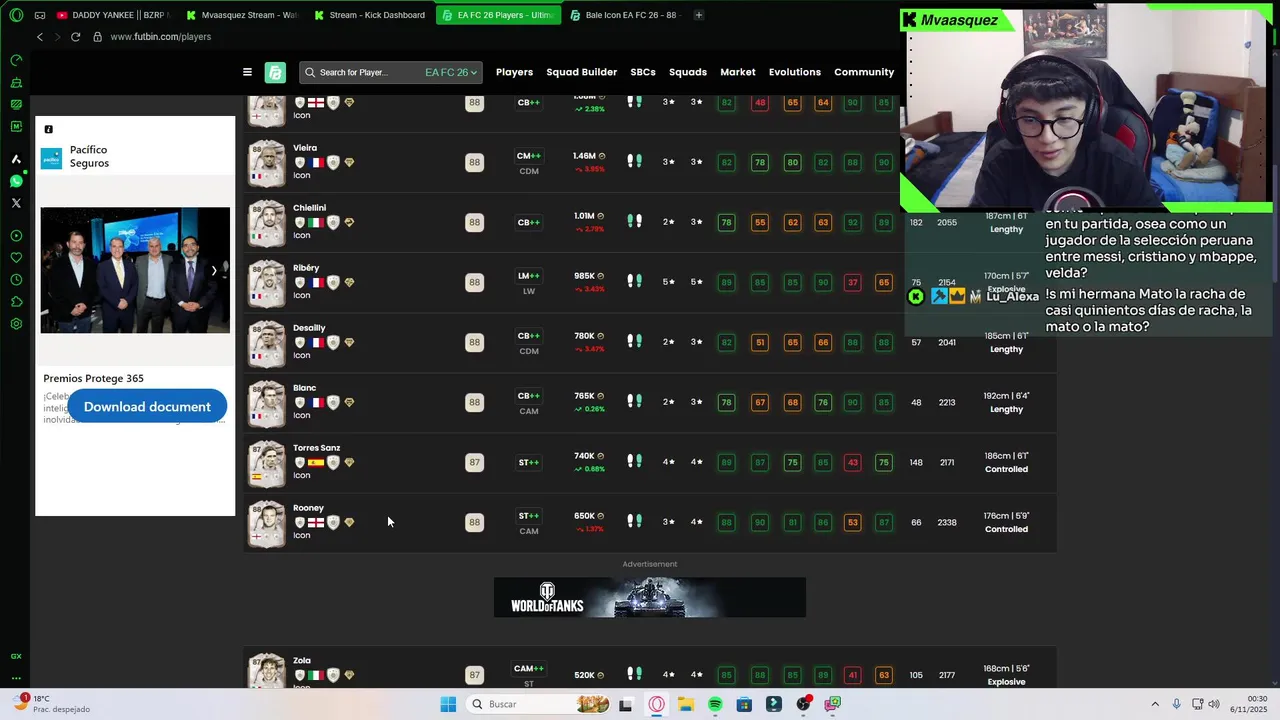The height and width of the screenshot is (720, 1280).
Task: Open the Community menu
Action: point(864,72)
